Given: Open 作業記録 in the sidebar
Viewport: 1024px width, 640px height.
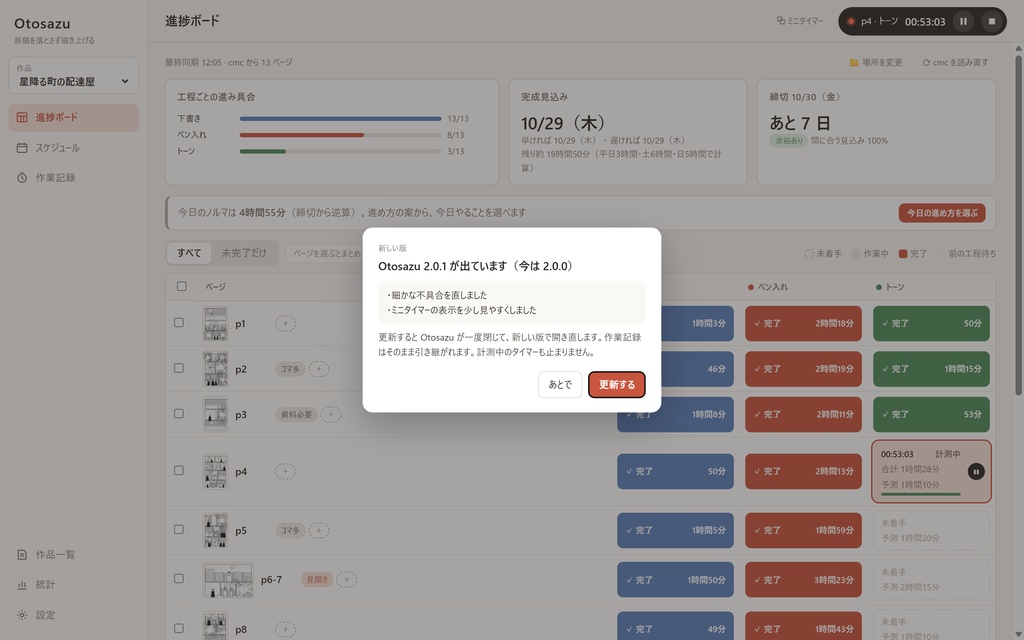Looking at the screenshot, I should point(73,178).
